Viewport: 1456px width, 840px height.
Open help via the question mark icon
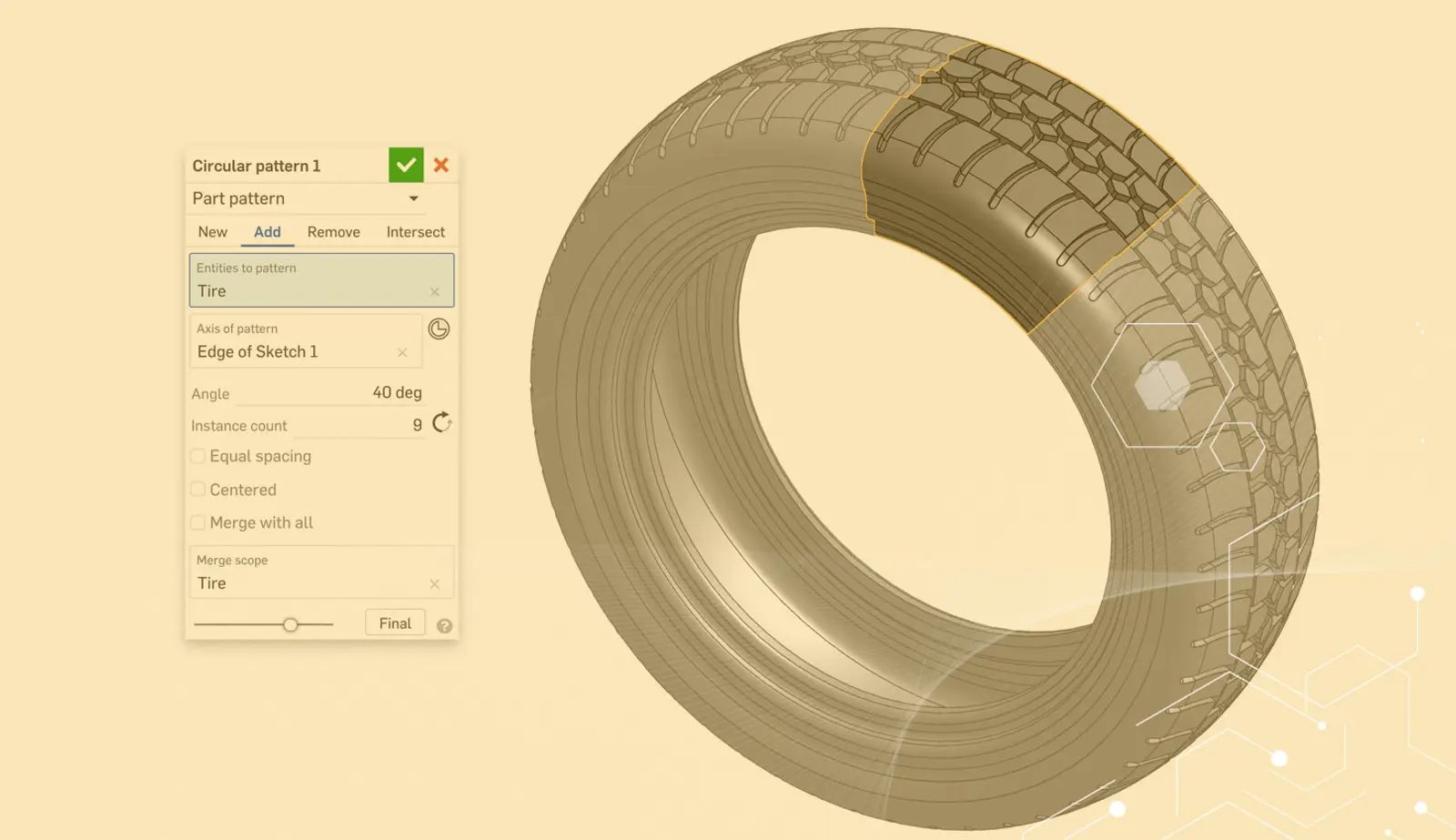[x=444, y=626]
